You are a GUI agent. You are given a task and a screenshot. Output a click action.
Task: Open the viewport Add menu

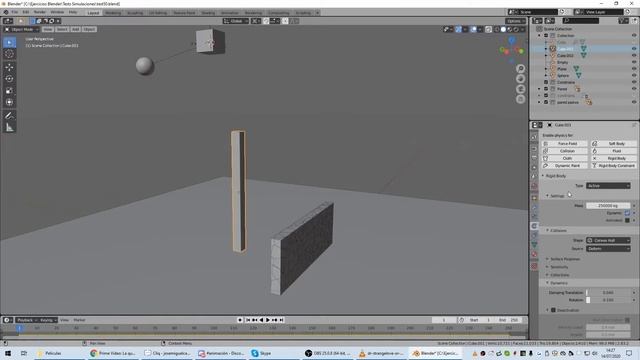pos(76,29)
